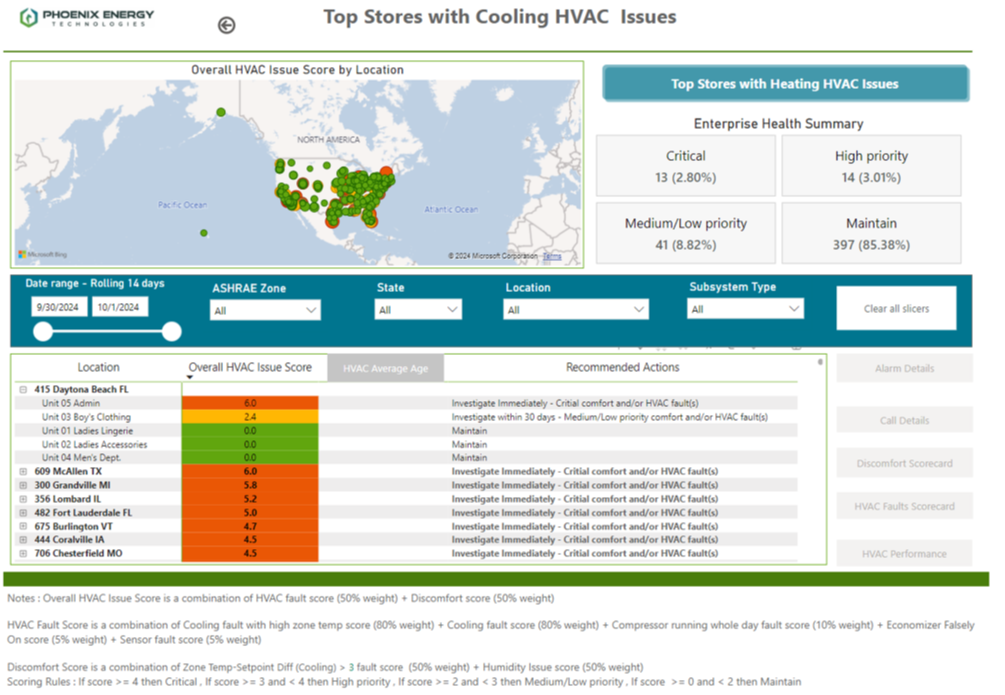
Task: Open the Discomfort Scorecard page
Action: click(904, 463)
